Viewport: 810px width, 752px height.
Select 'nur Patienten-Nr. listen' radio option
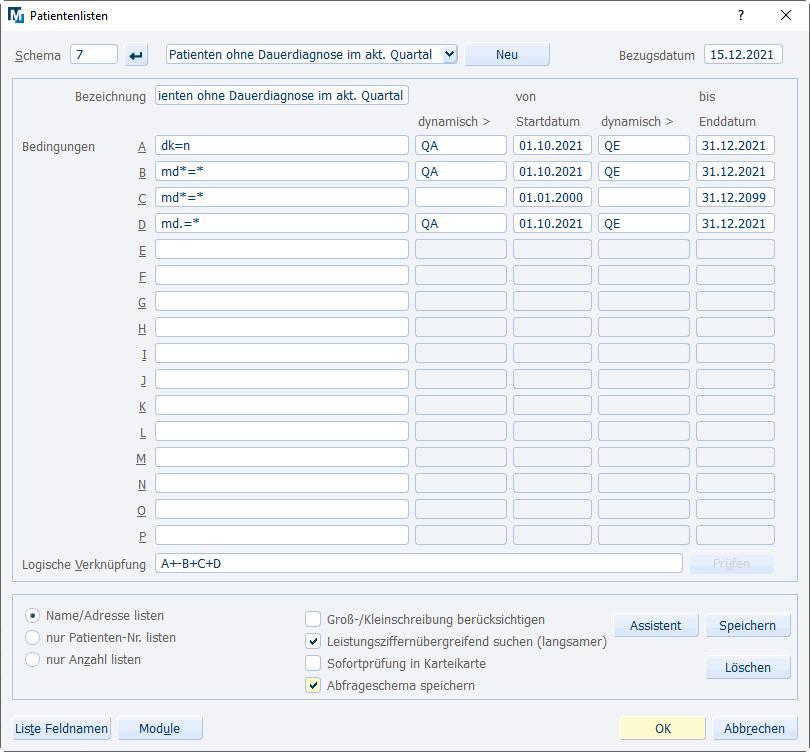[32, 638]
